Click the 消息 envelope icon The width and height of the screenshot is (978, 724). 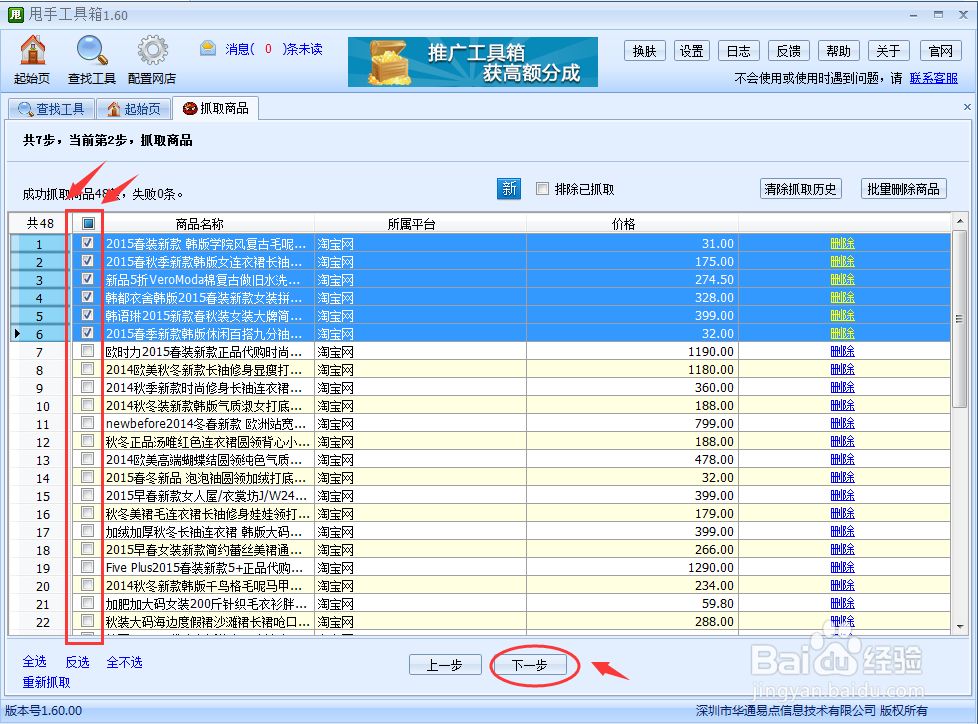207,47
